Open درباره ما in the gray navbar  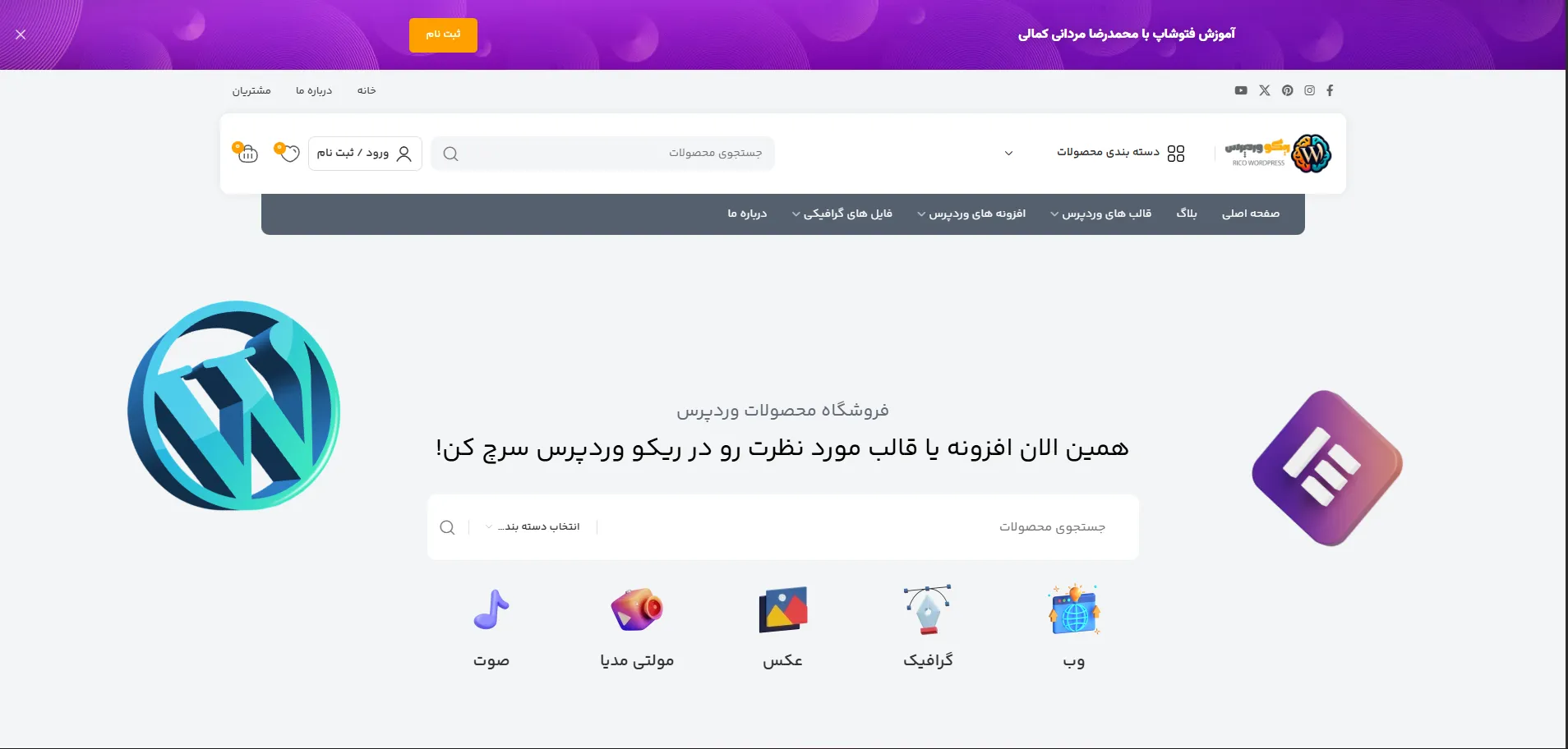tap(747, 214)
